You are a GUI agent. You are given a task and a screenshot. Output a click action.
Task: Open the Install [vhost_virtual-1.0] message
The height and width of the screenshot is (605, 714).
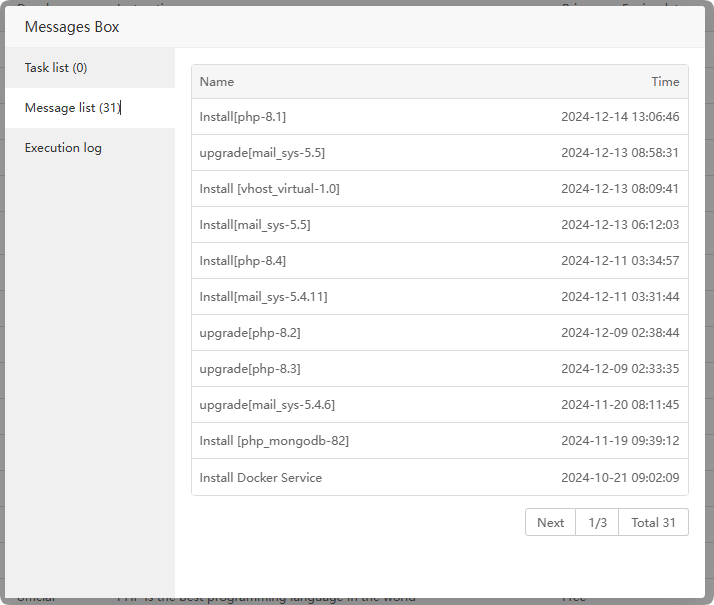click(x=270, y=189)
